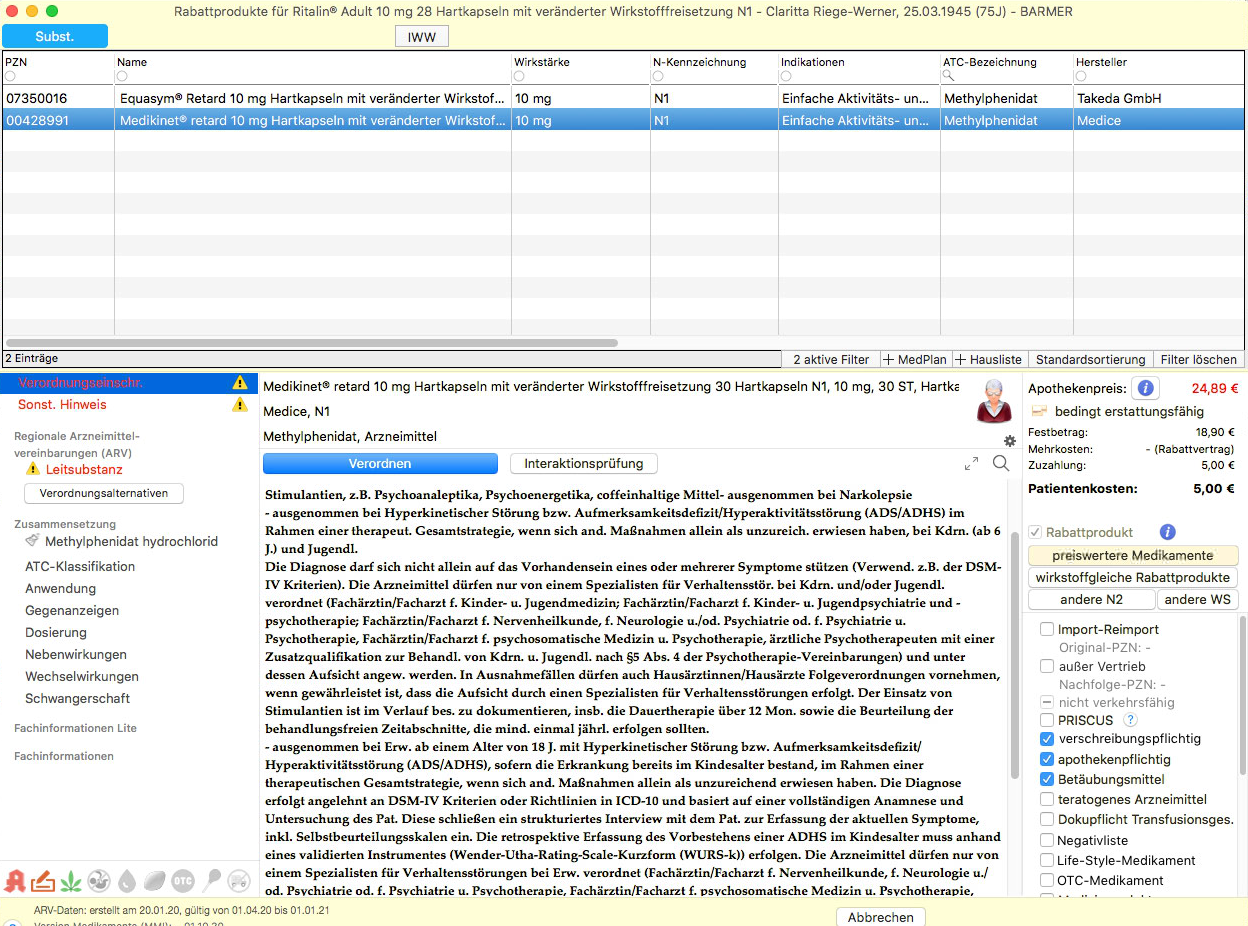This screenshot has width=1248, height=926.
Task: Show preiswertere Medikamente
Action: tap(1133, 555)
